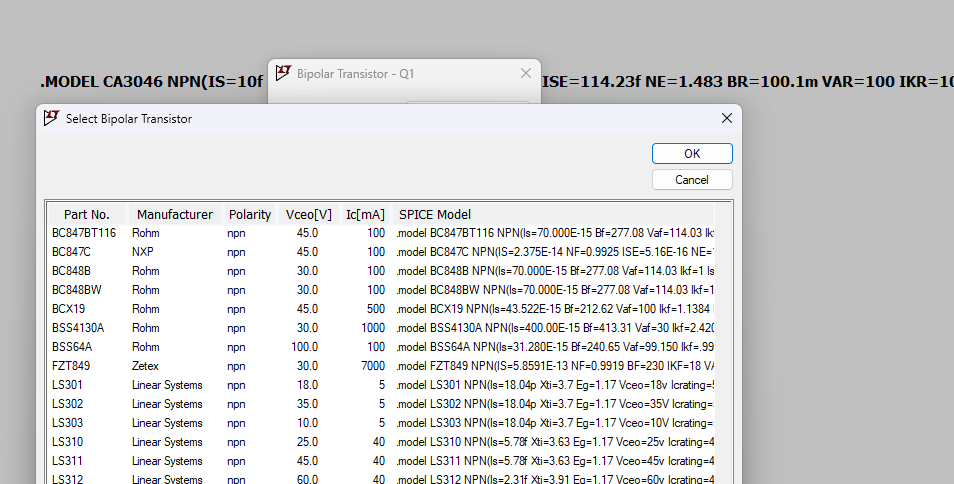Image resolution: width=954 pixels, height=484 pixels.
Task: Select the FZT849 part number
Action: [71, 366]
